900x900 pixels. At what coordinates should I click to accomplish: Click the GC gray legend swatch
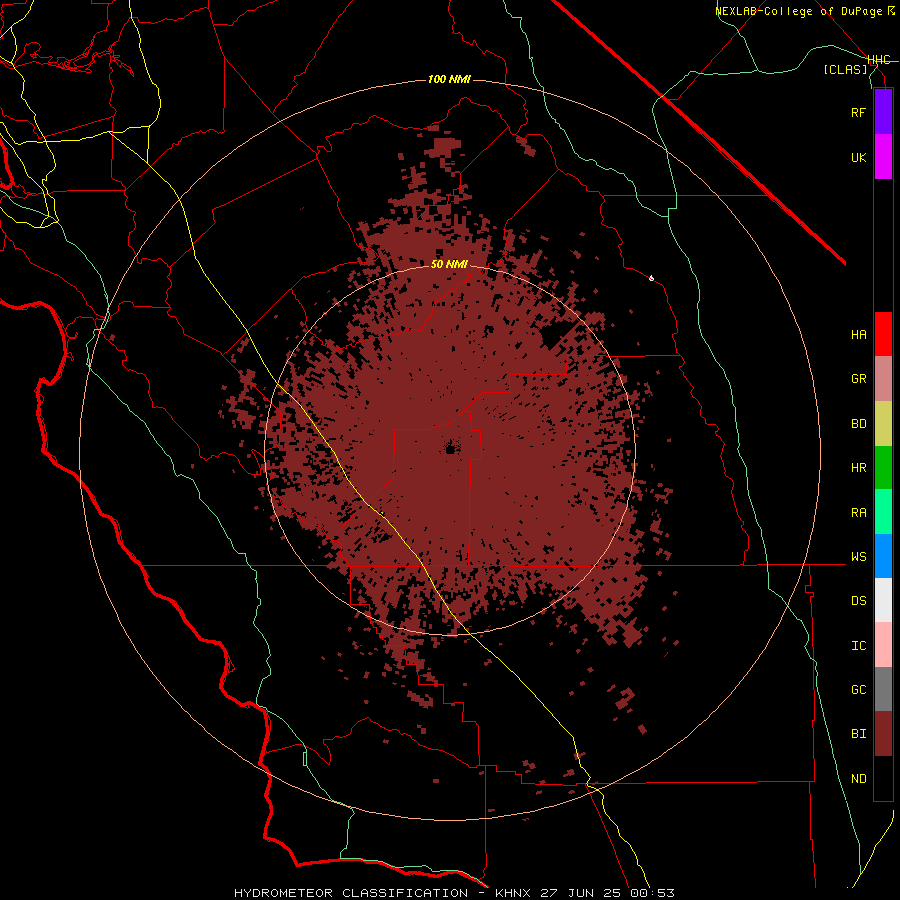[883, 689]
